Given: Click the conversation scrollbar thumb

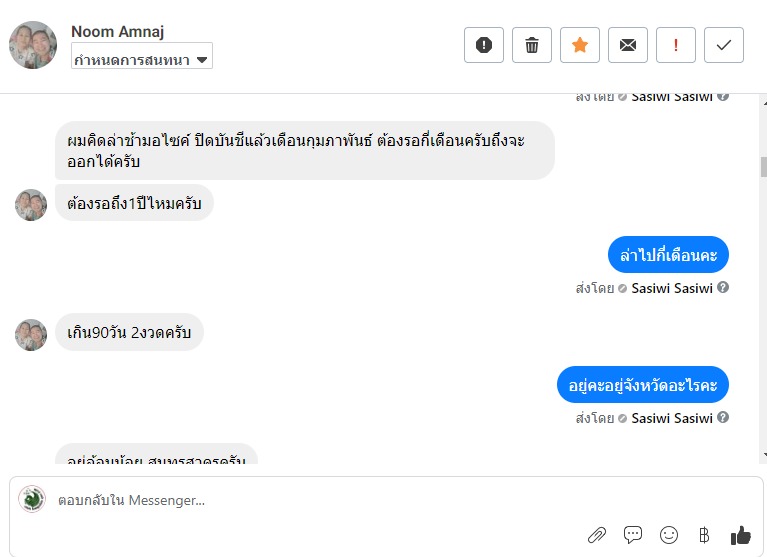Looking at the screenshot, I should pyautogui.click(x=761, y=166).
